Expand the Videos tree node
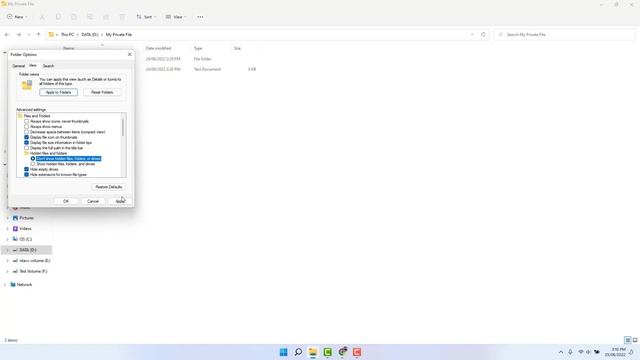 point(7,229)
